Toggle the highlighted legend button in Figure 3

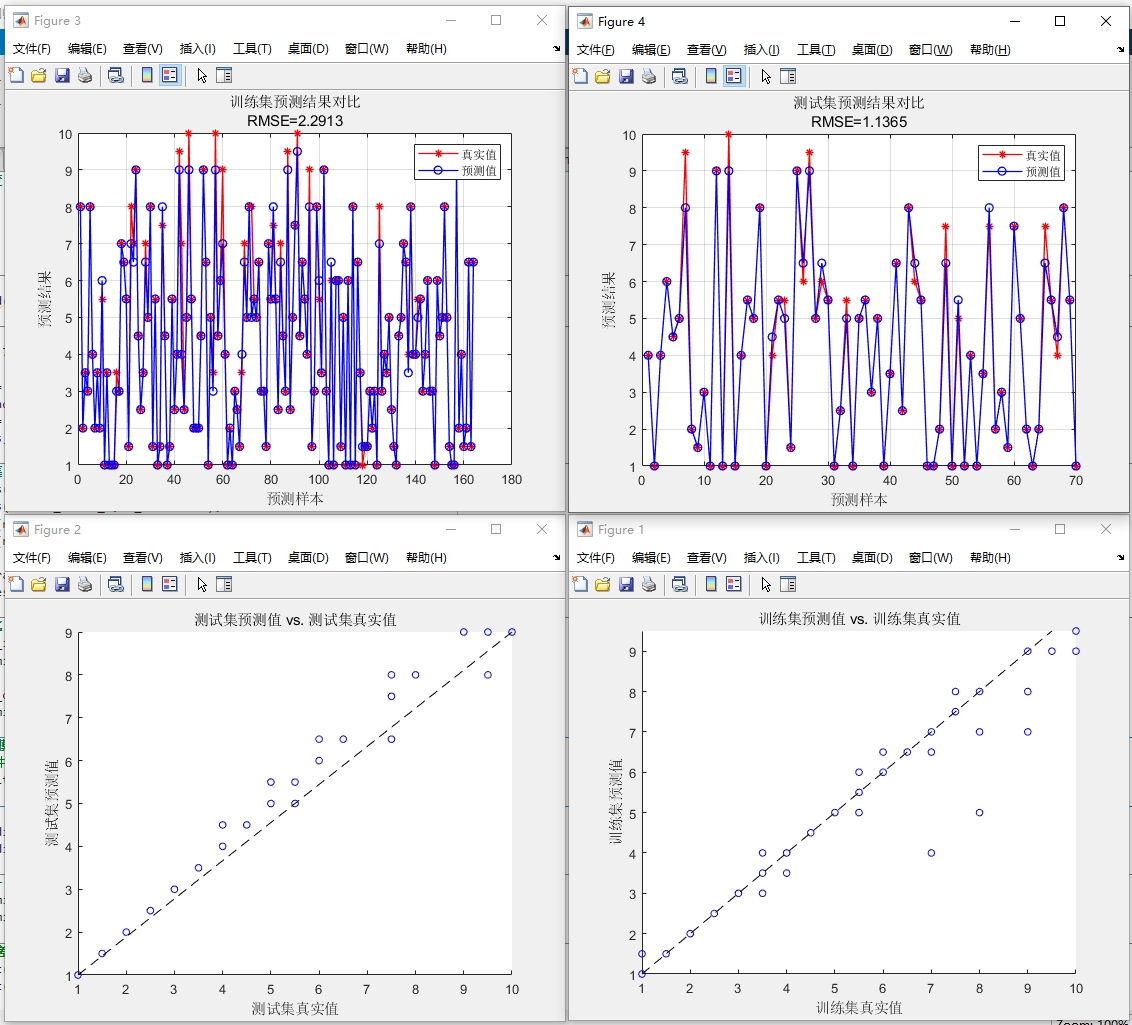click(x=169, y=75)
